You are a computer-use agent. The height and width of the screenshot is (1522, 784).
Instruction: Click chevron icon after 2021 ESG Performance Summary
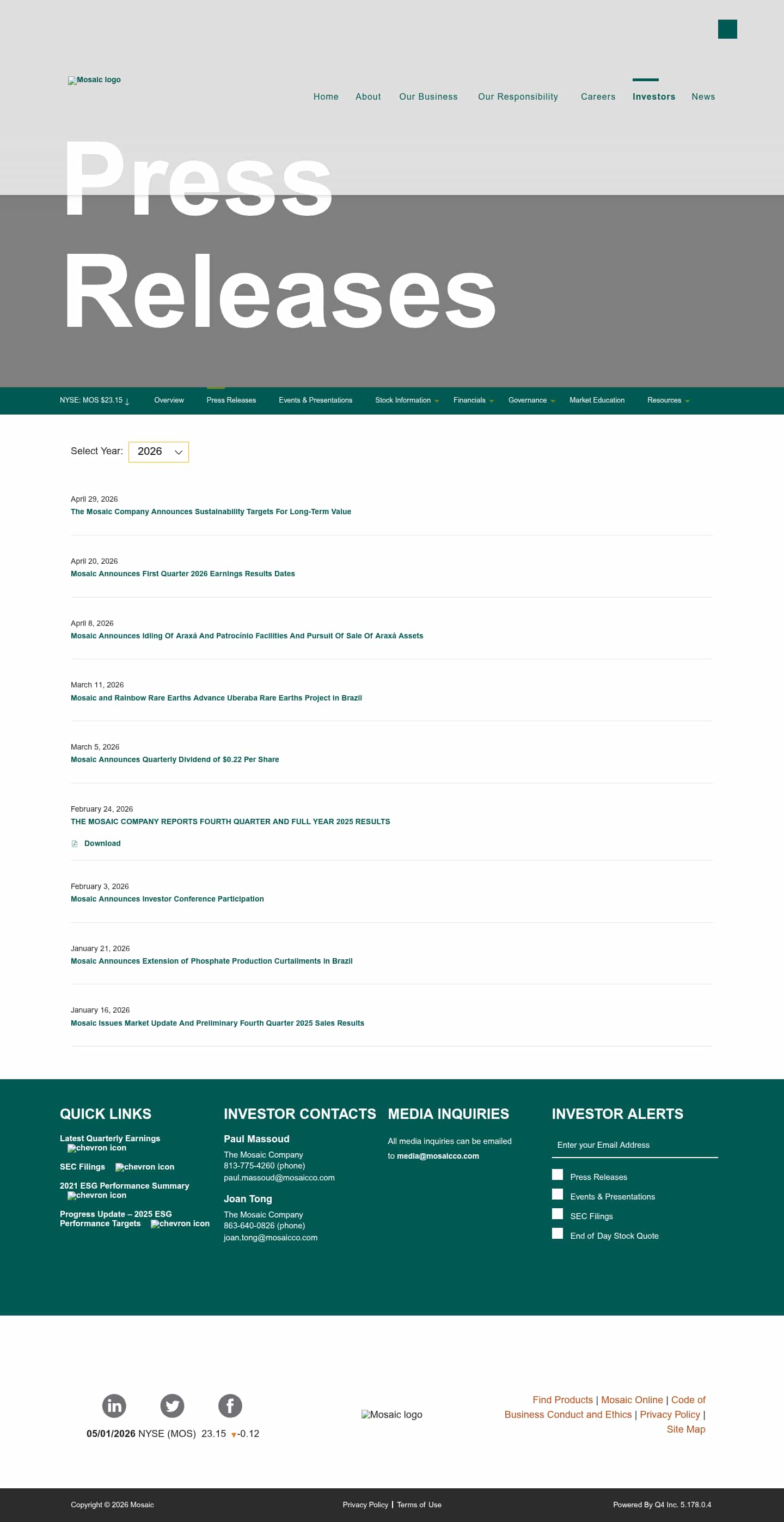[97, 1195]
